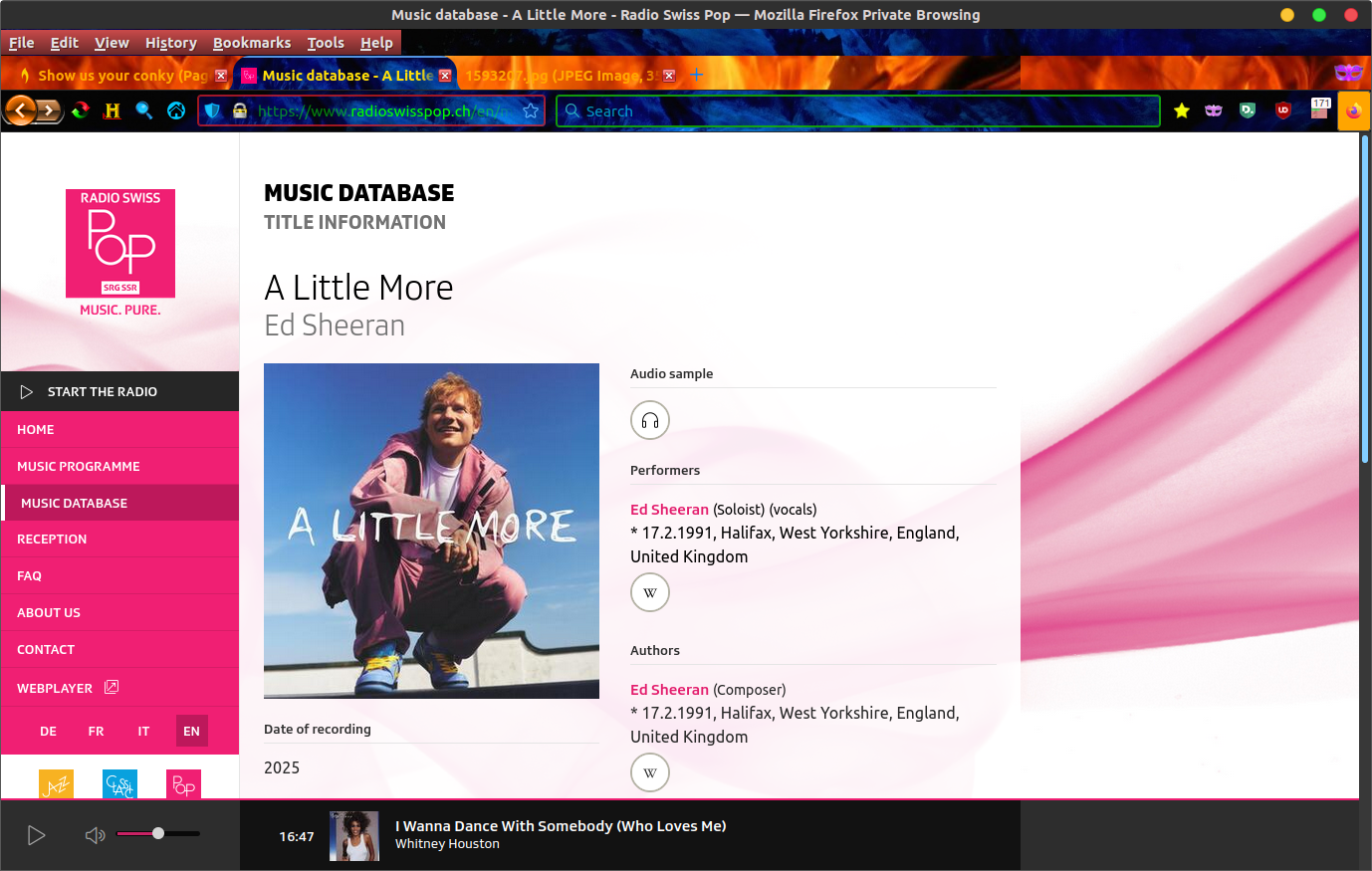Open tracking protection shield in address bar
The width and height of the screenshot is (1372, 871).
pyautogui.click(x=212, y=110)
